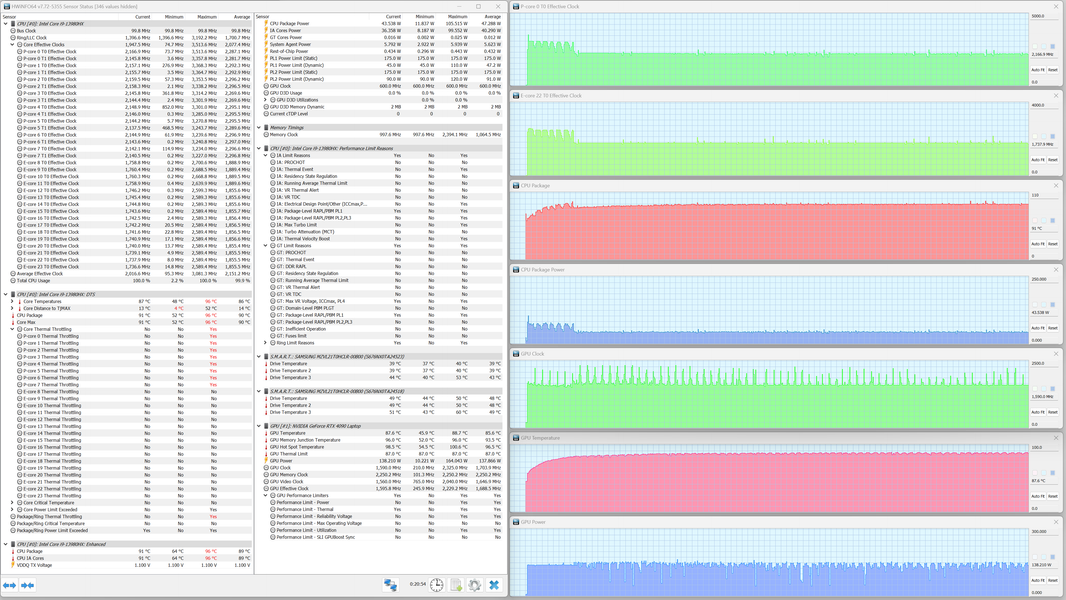
Task: Click the expand columns blue arrows icon
Action: click(x=10, y=585)
